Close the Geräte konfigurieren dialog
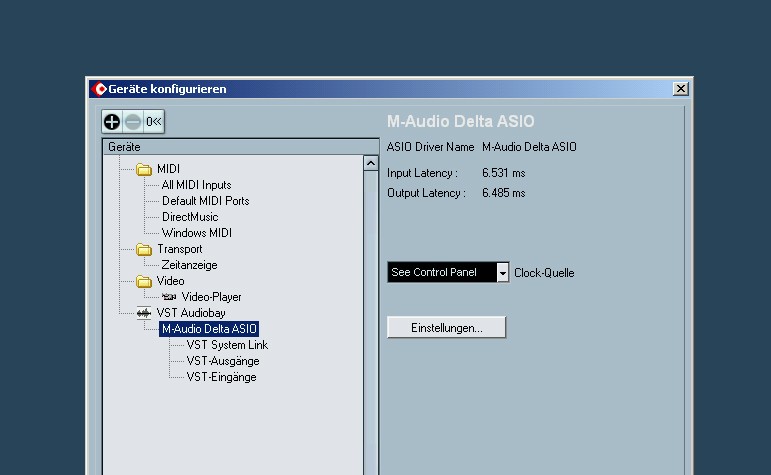This screenshot has width=771, height=475. pyautogui.click(x=681, y=89)
